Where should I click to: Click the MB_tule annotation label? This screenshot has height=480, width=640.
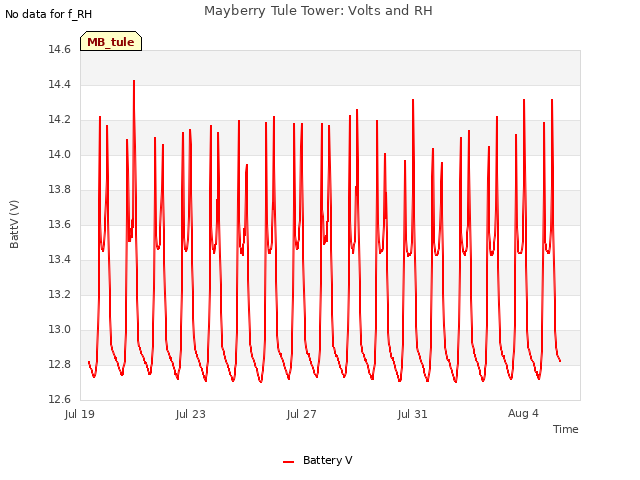[x=111, y=42]
